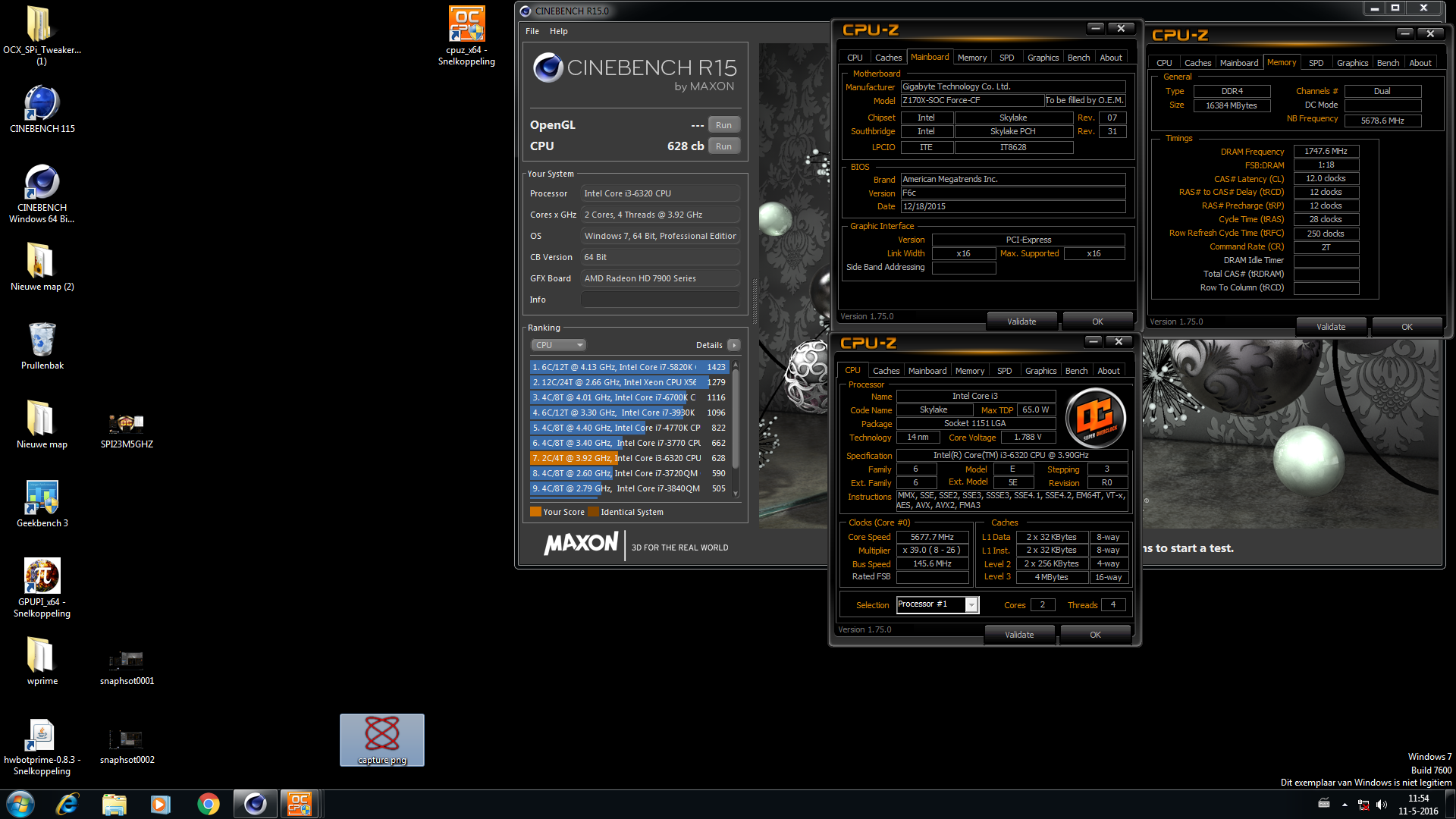Open Help menu in Cinebench
This screenshot has width=1456, height=819.
[559, 31]
